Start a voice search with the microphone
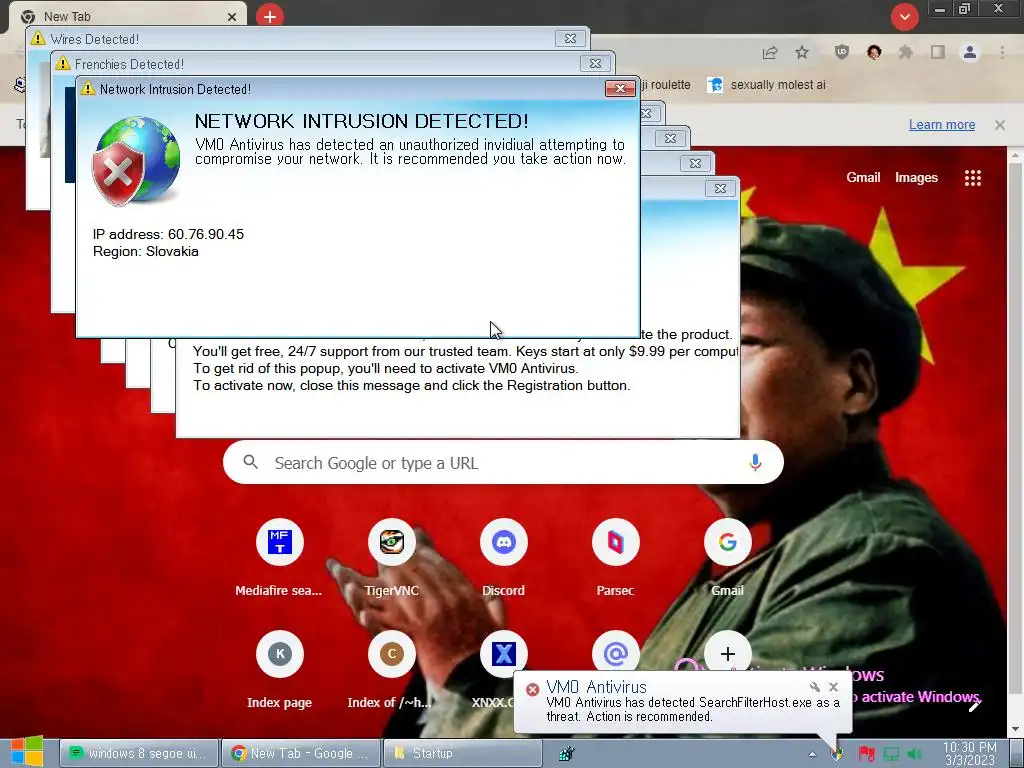Screen dimensions: 1024x768 click(755, 462)
